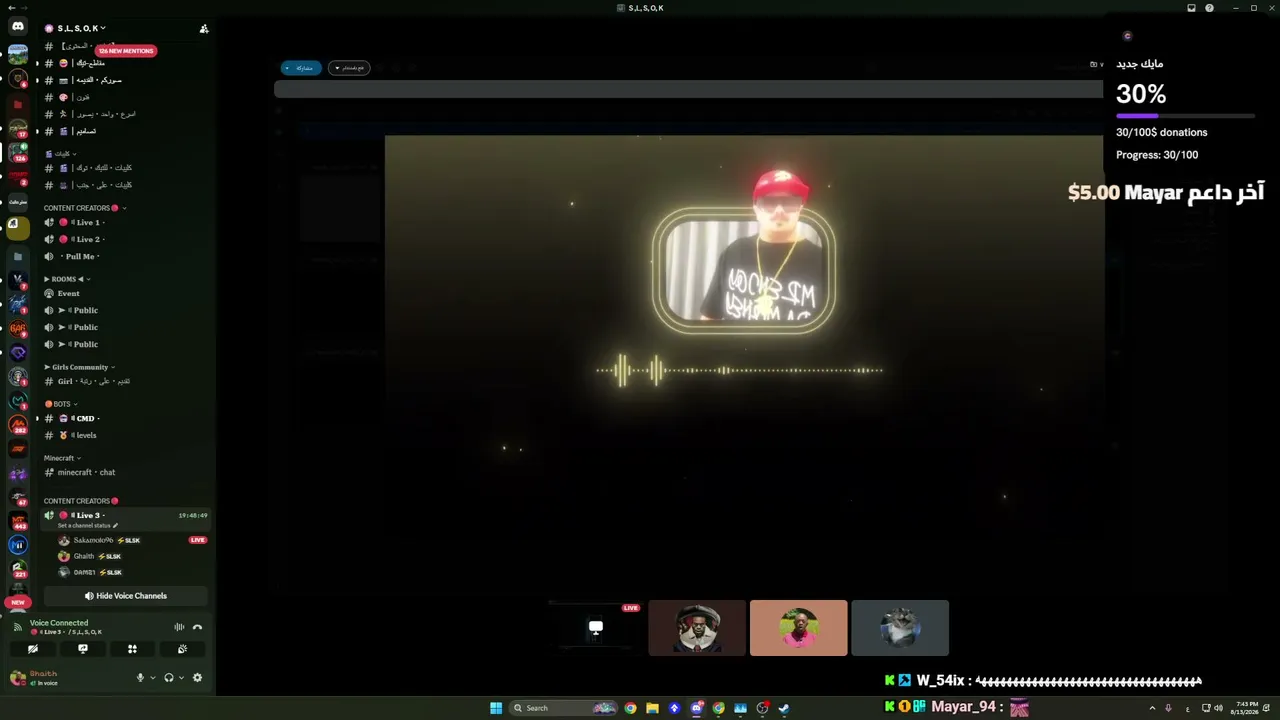Set a channel status link
The image size is (1280, 720).
pyautogui.click(x=88, y=526)
